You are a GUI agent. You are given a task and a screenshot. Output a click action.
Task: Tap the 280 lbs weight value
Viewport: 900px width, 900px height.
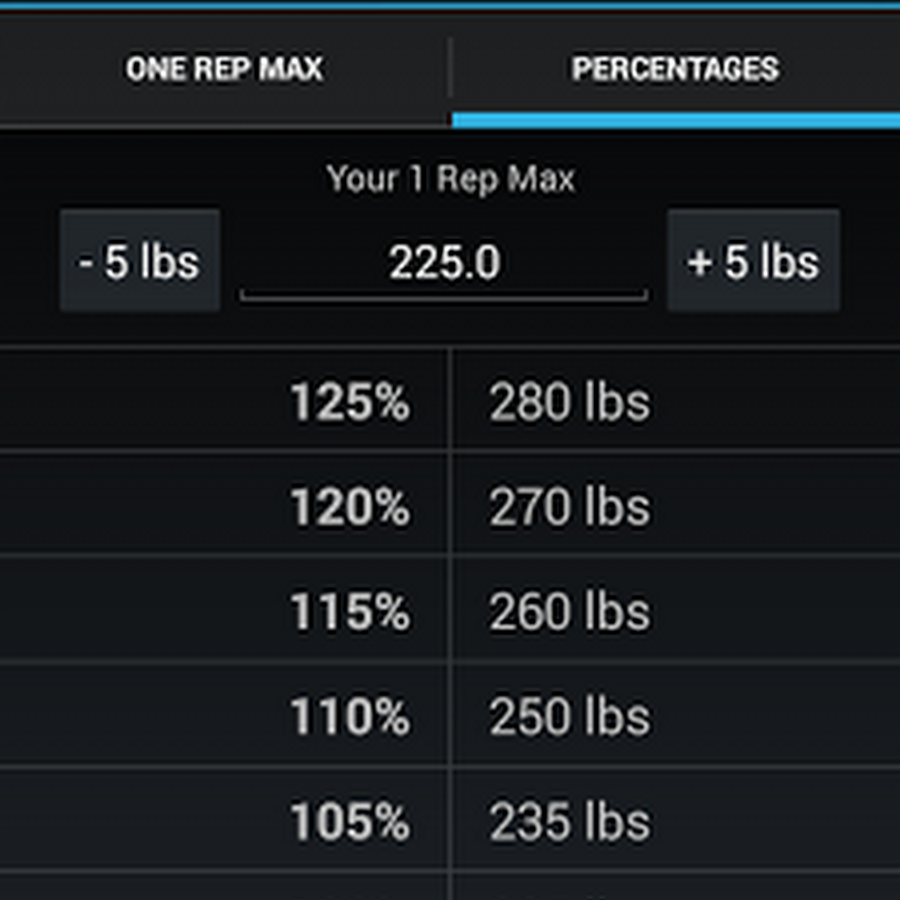[569, 402]
